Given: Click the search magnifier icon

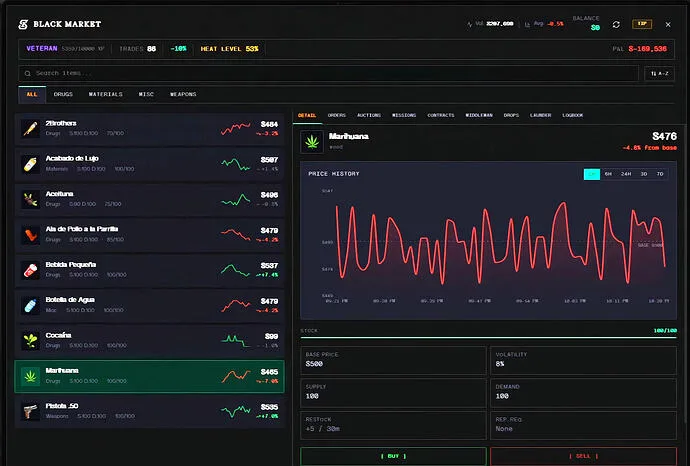Looking at the screenshot, I should coord(28,73).
